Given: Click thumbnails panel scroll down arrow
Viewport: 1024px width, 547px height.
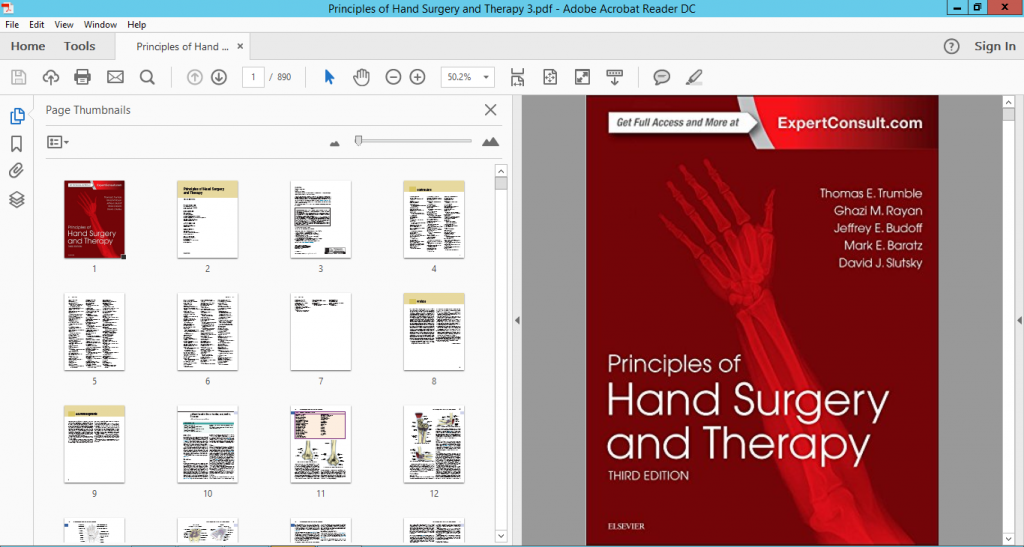Looking at the screenshot, I should (x=501, y=536).
